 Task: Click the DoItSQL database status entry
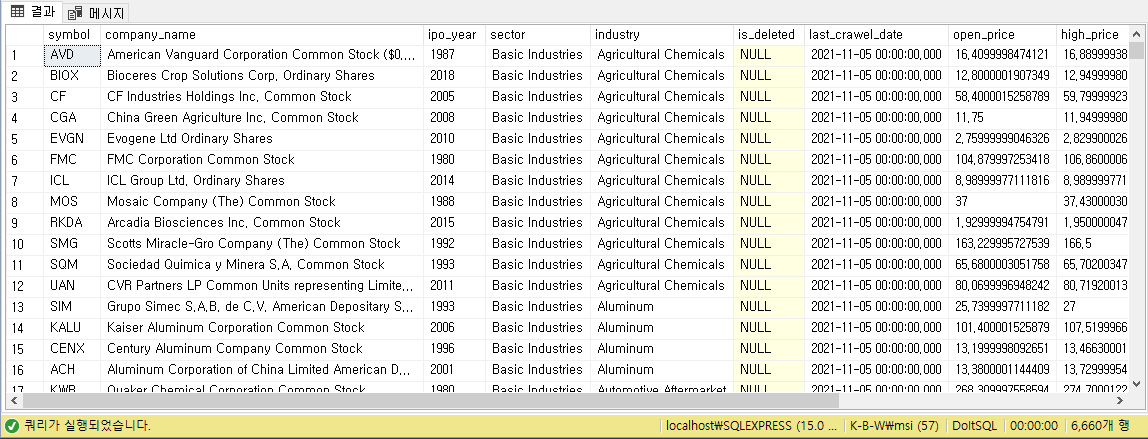click(974, 425)
